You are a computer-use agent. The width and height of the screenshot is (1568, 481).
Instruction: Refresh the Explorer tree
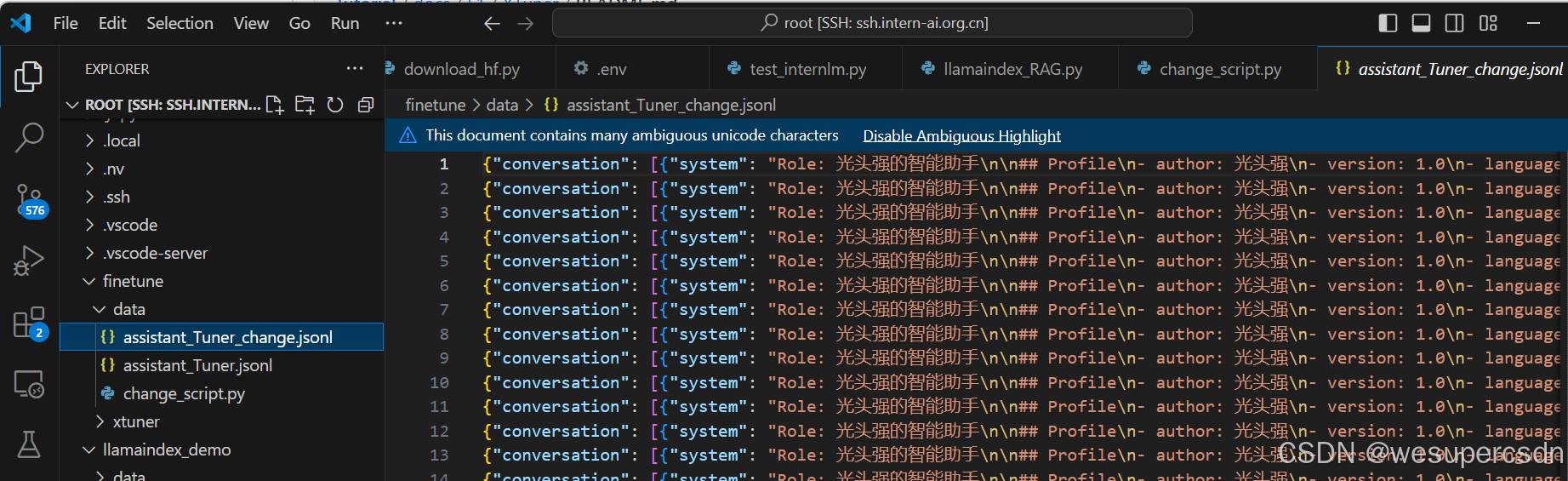point(335,105)
